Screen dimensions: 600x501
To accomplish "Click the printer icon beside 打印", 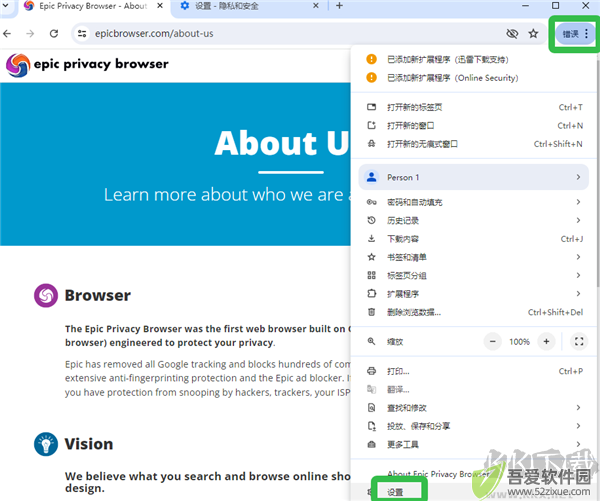I will point(372,371).
